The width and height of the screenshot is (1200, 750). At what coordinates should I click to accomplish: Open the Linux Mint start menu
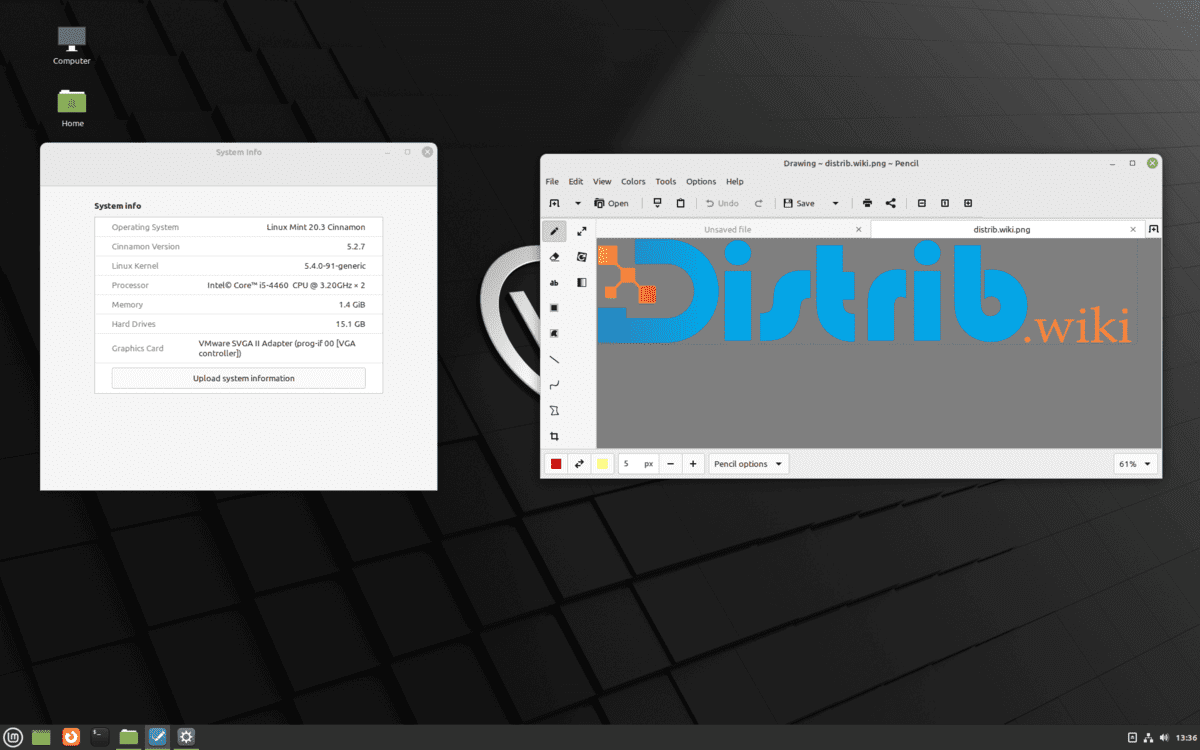14,737
